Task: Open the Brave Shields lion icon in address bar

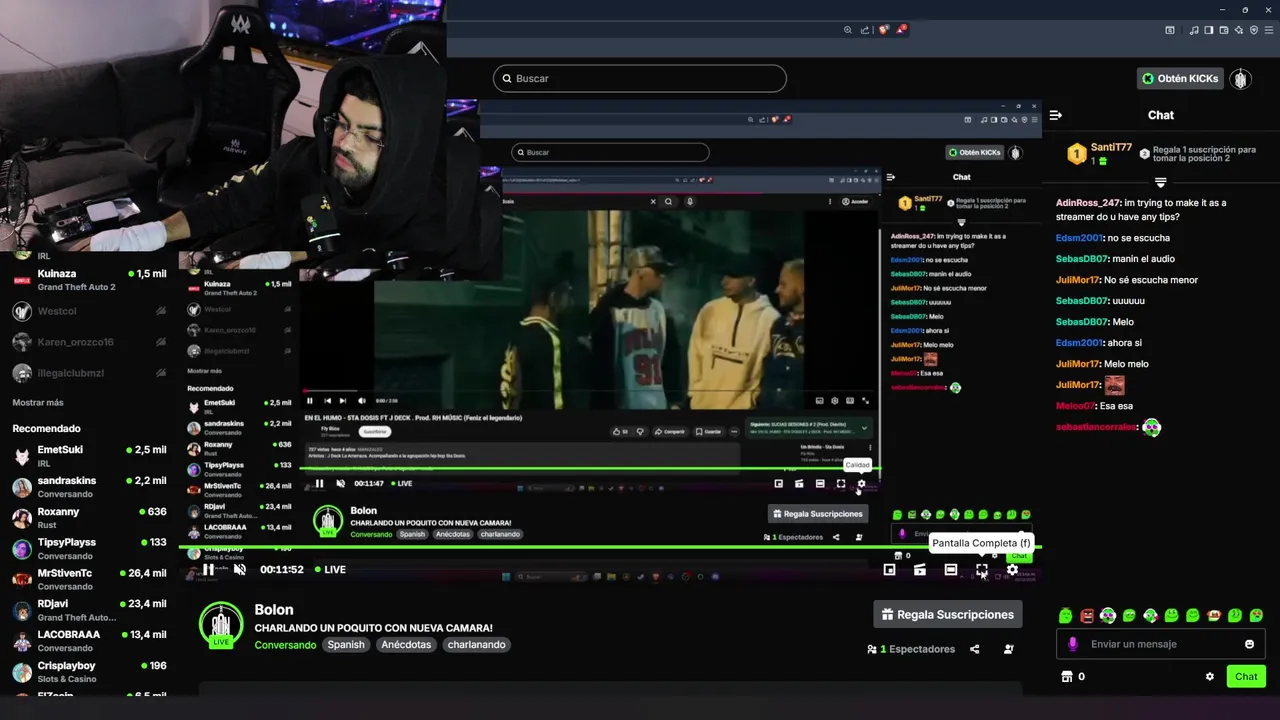Action: (x=883, y=30)
